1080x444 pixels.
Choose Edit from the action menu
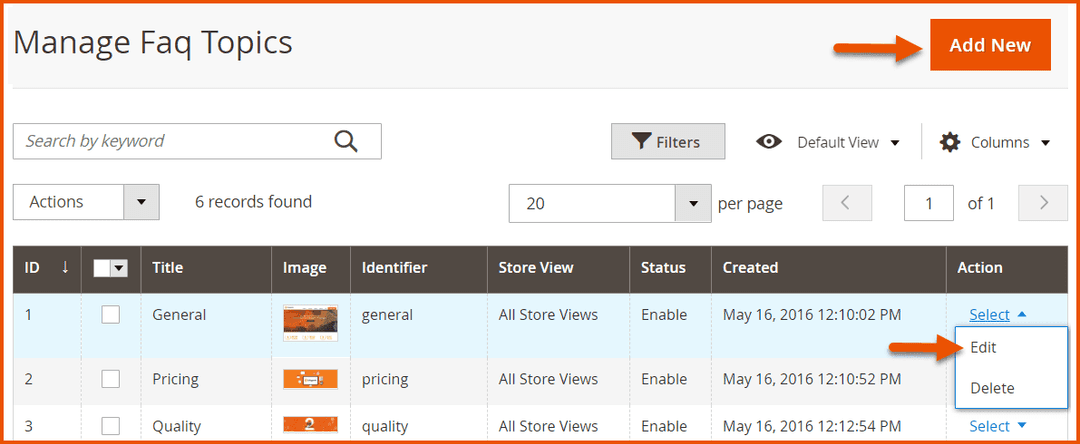983,347
